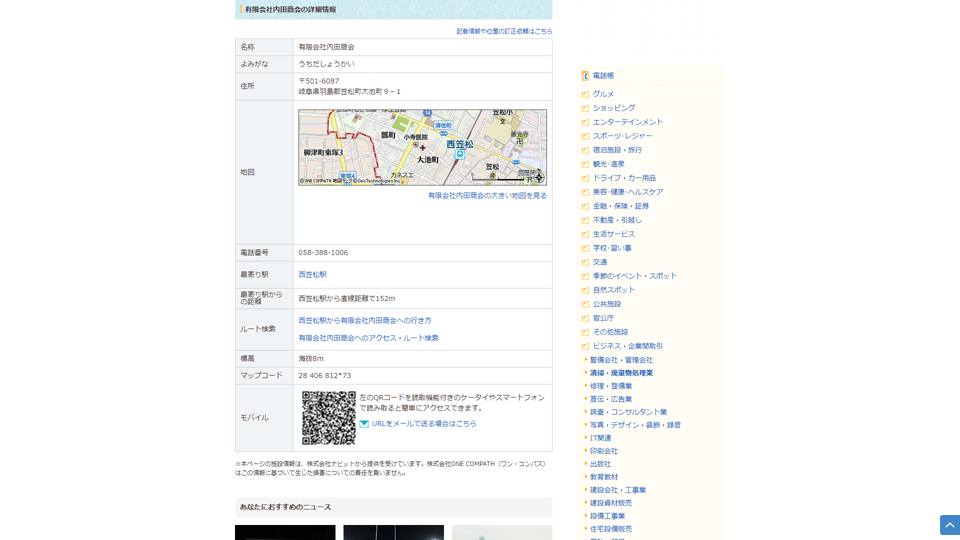Click the mail icon beside URLをメールで送る
Image resolution: width=960 pixels, height=540 pixels.
(364, 424)
